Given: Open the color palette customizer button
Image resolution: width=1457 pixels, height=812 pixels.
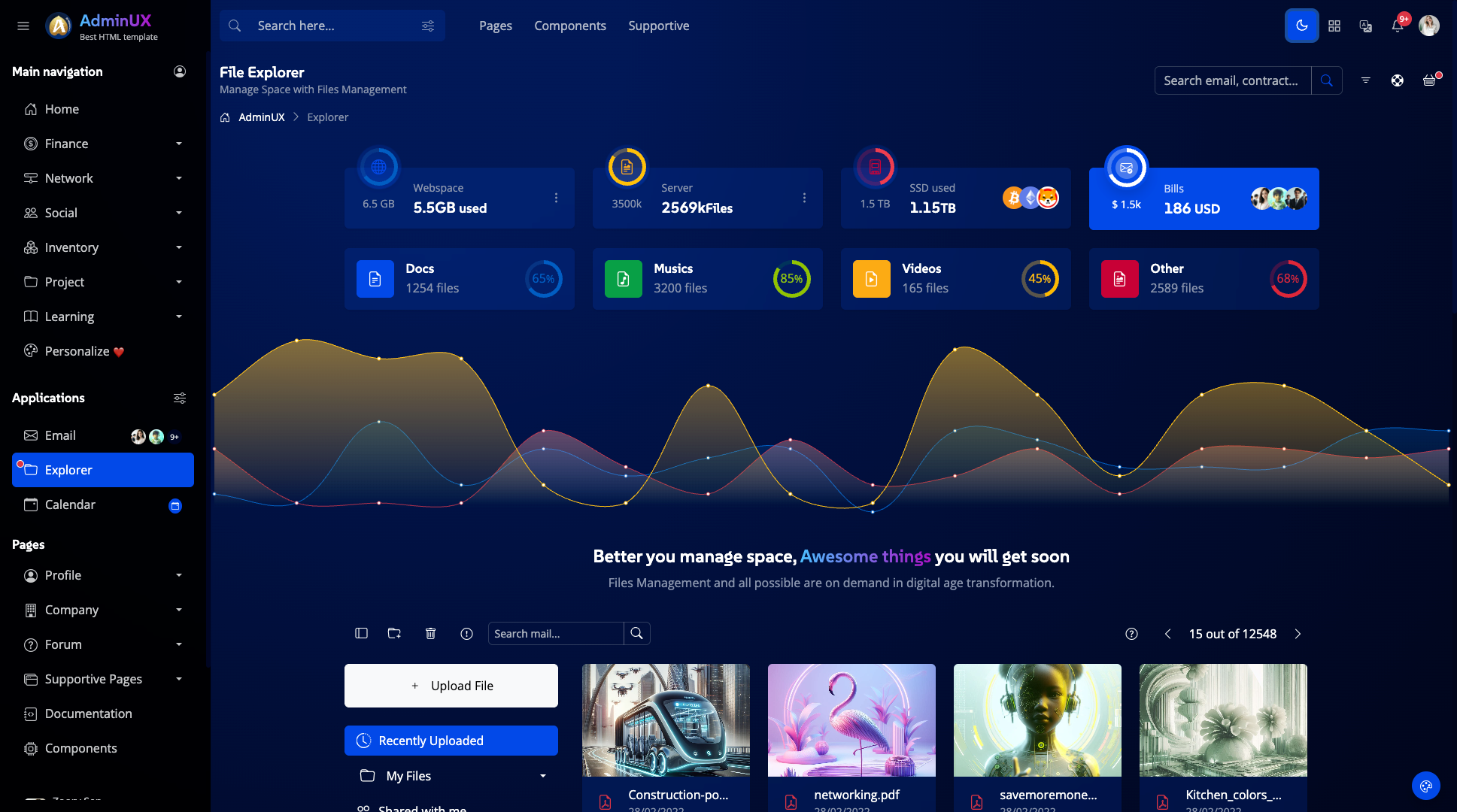Looking at the screenshot, I should pos(1425,786).
